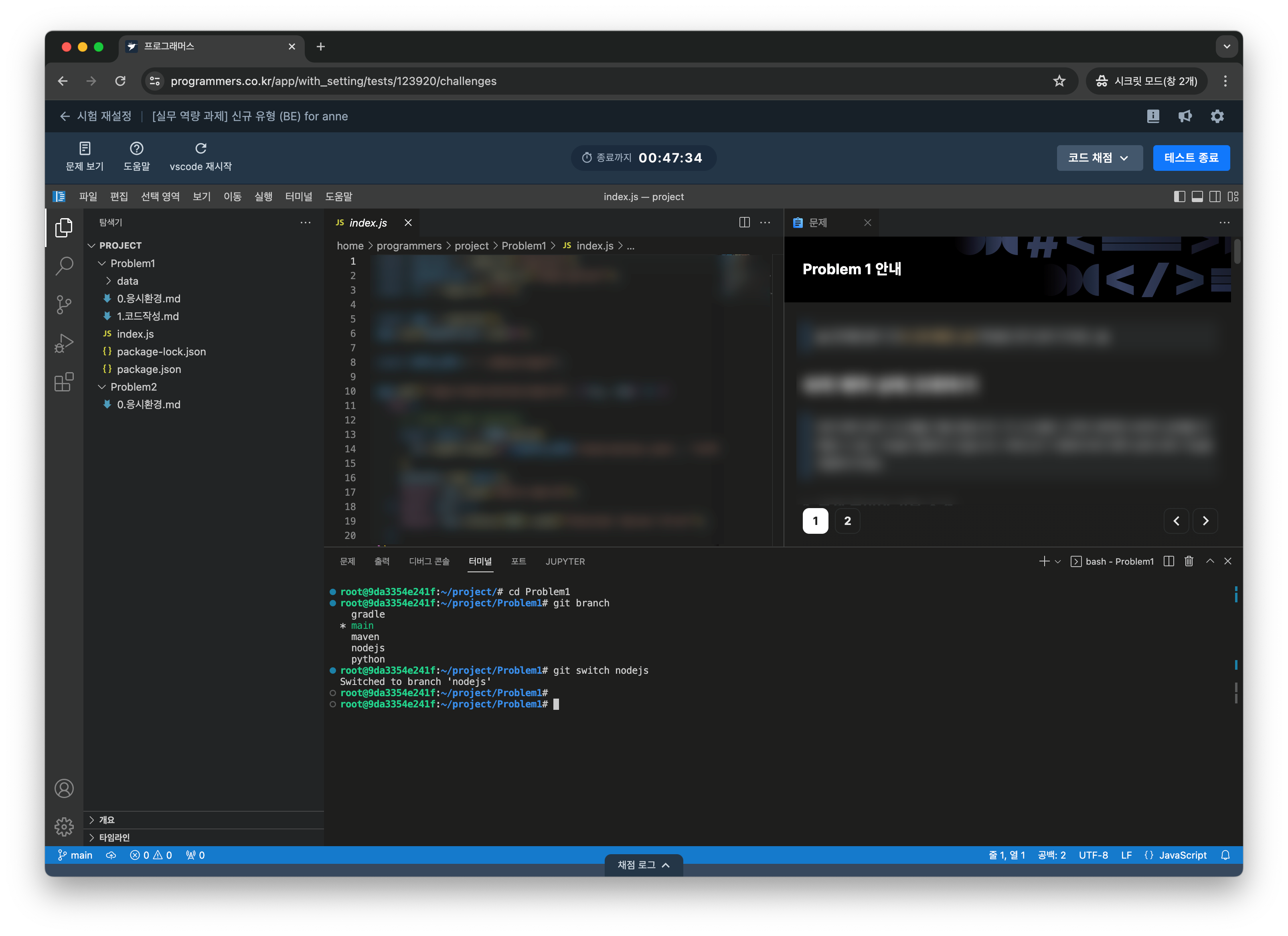Open the Run and Debug view
The width and height of the screenshot is (1288, 936).
click(64, 343)
